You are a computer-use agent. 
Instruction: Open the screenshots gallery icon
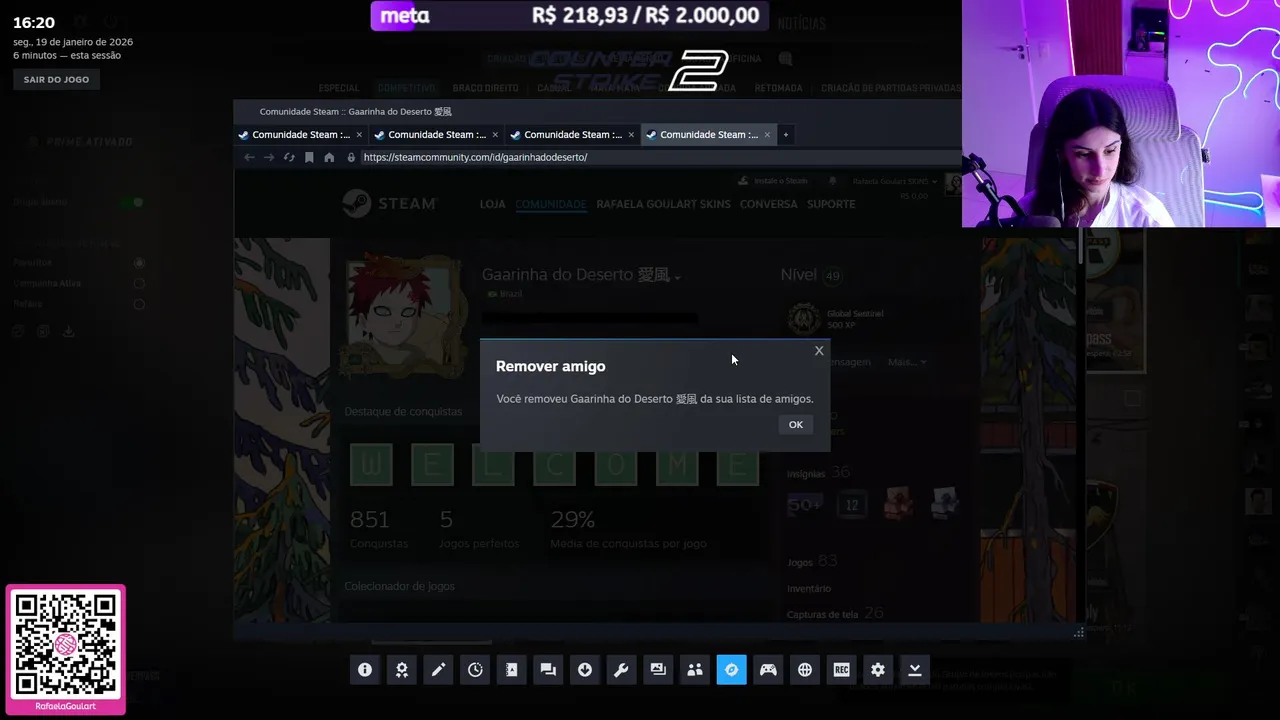point(658,670)
